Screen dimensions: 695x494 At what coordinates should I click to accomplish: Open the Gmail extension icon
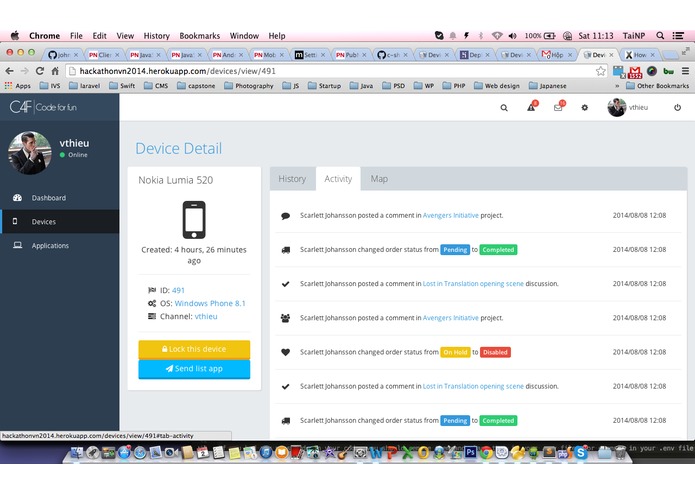tap(635, 71)
